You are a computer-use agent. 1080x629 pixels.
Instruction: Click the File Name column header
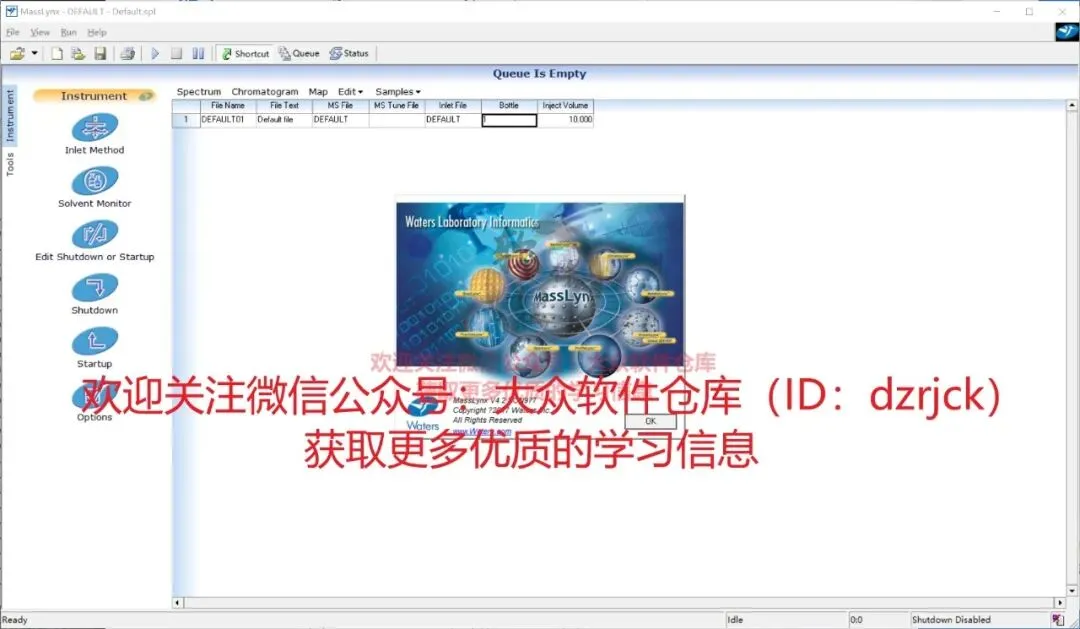tap(228, 105)
